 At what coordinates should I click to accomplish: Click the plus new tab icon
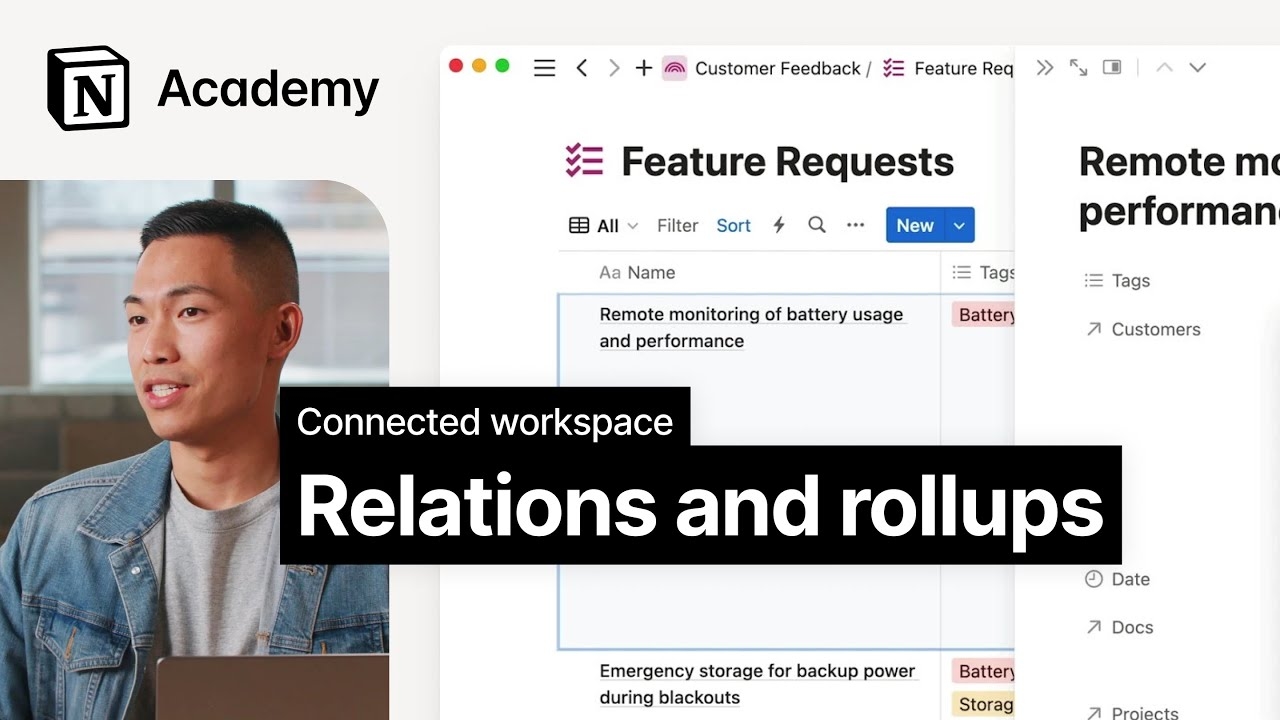pyautogui.click(x=644, y=68)
